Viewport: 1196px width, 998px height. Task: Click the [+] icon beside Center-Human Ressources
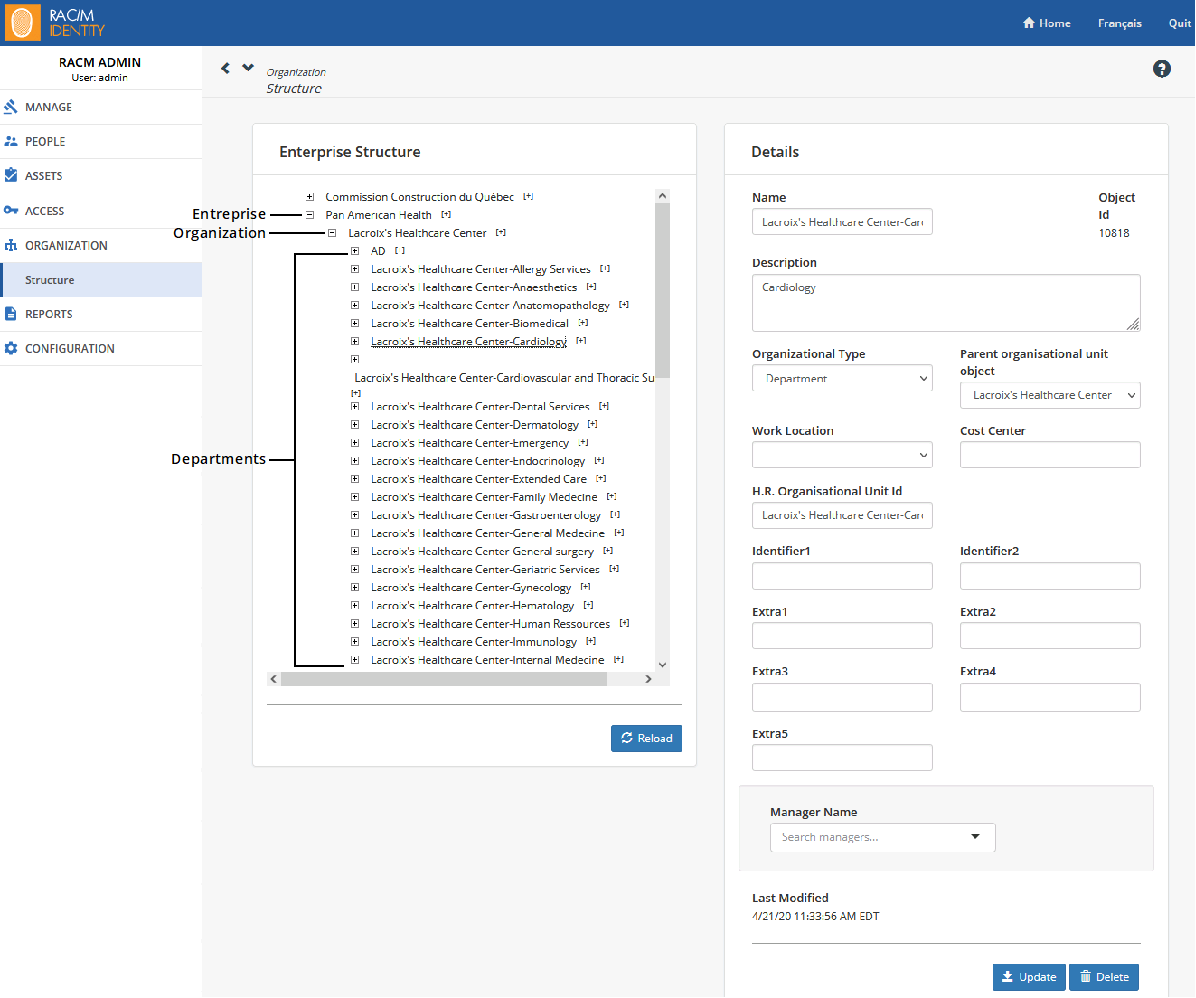point(624,623)
